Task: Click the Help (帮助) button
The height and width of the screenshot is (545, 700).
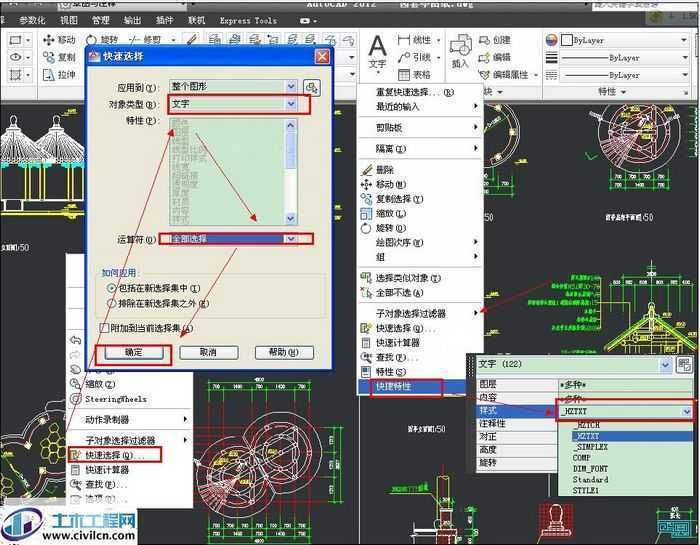Action: pos(284,353)
